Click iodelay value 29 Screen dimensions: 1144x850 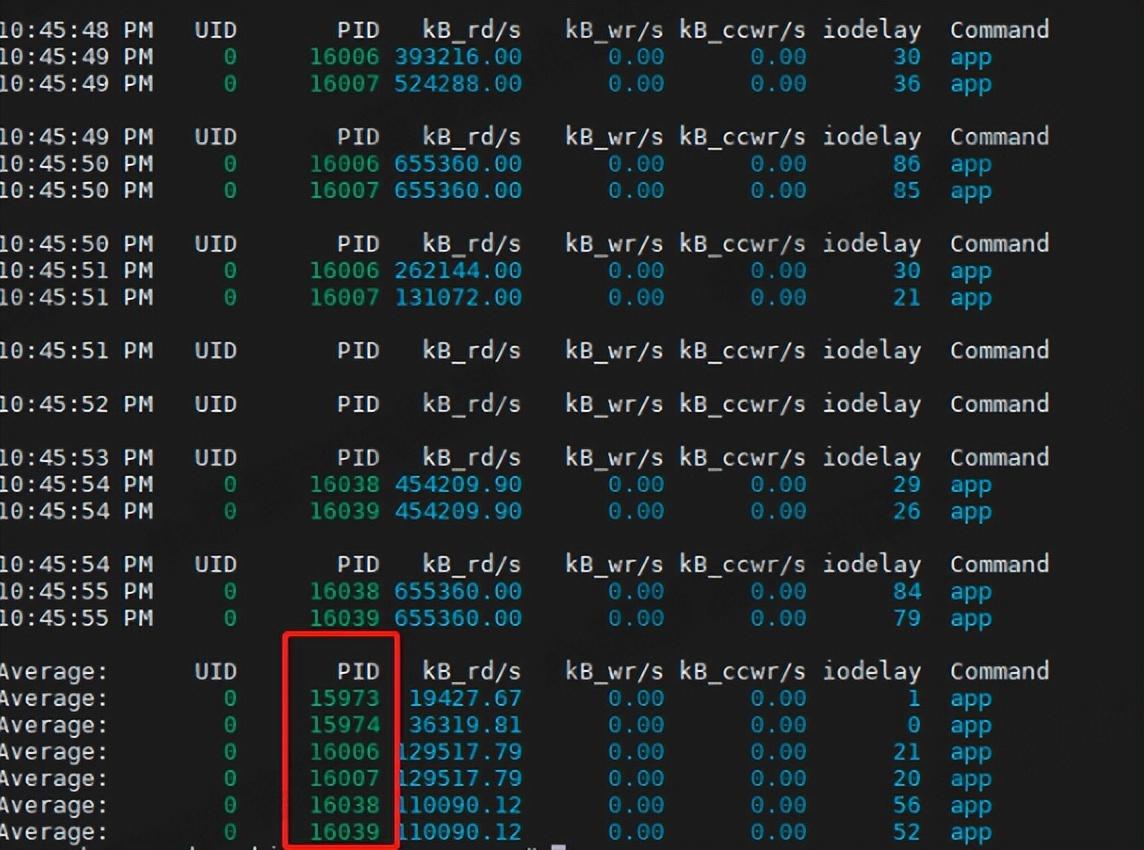[x=907, y=484]
